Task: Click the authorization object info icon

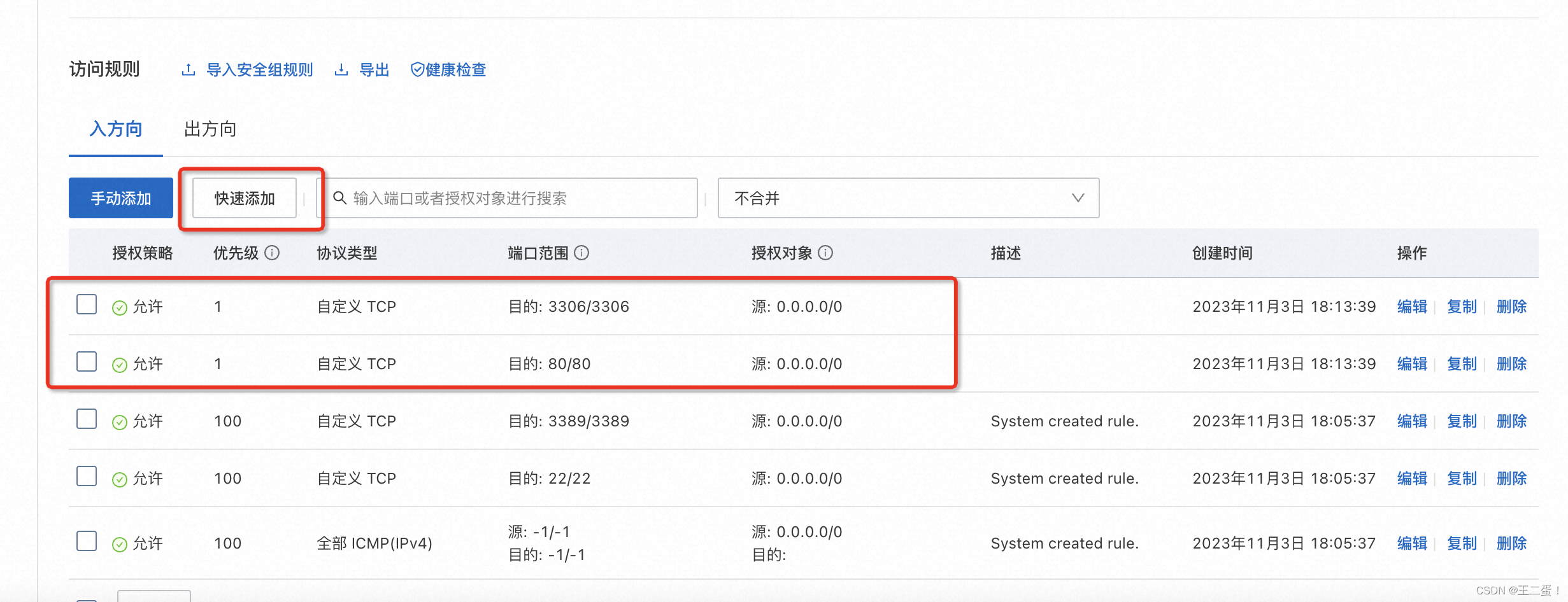Action: 825,253
